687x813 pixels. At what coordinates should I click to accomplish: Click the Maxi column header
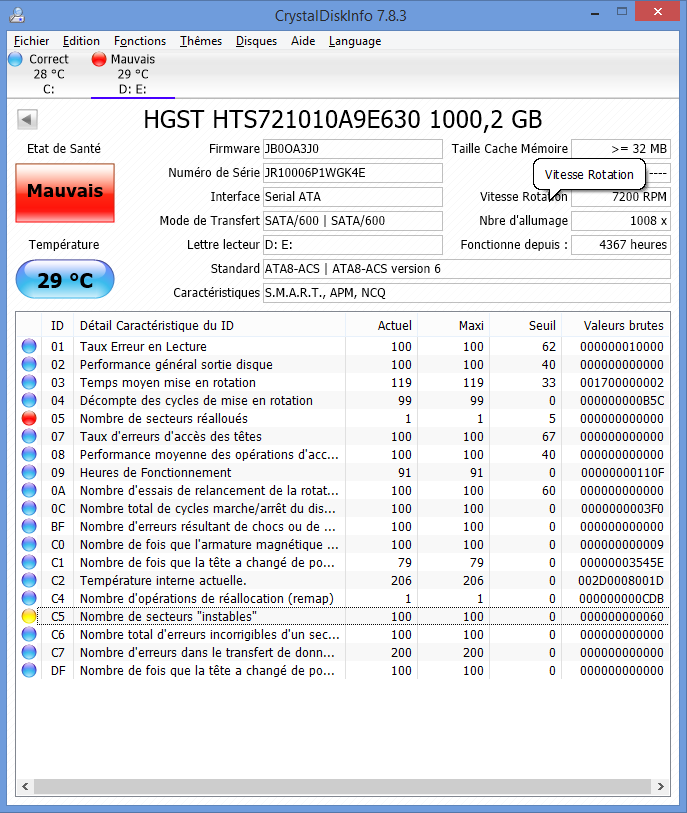(454, 326)
